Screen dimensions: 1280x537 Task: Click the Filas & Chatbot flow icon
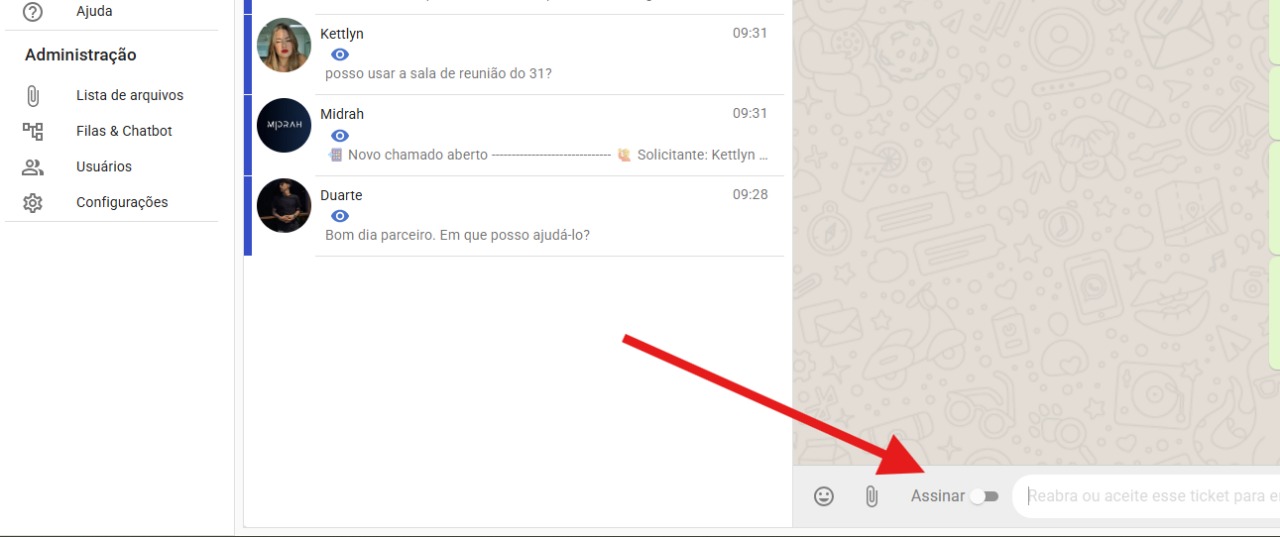pos(33,131)
